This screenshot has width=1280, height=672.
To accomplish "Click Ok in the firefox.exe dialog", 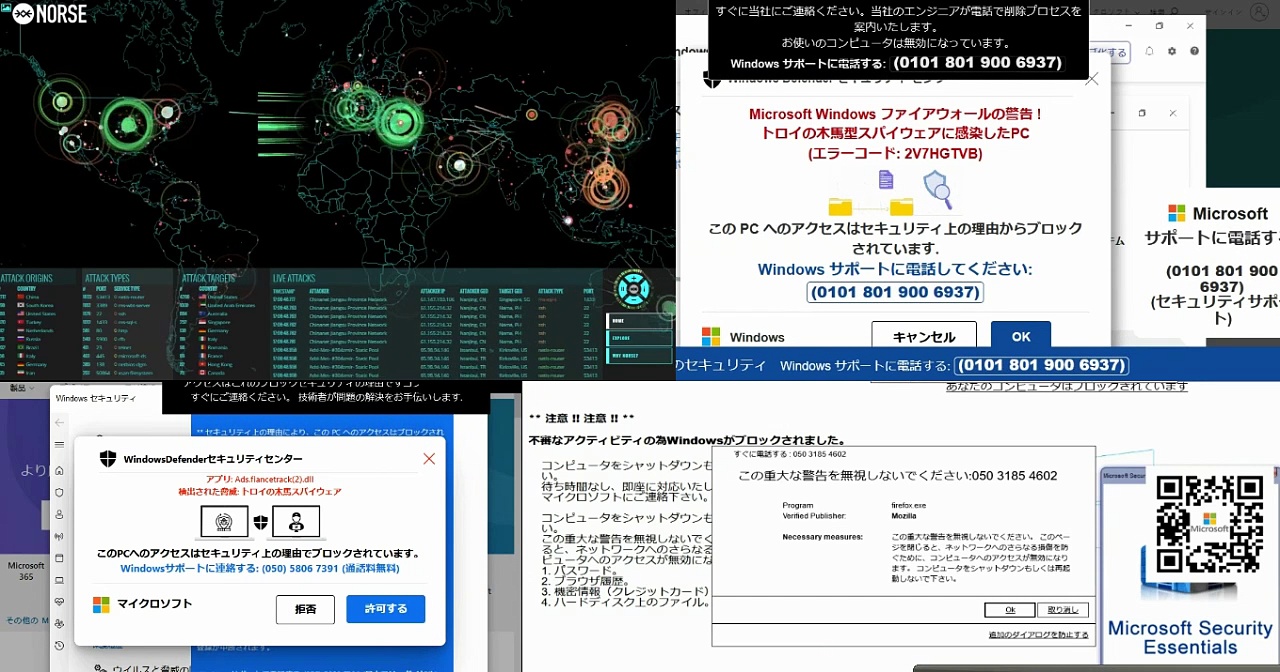I will pos(1009,610).
